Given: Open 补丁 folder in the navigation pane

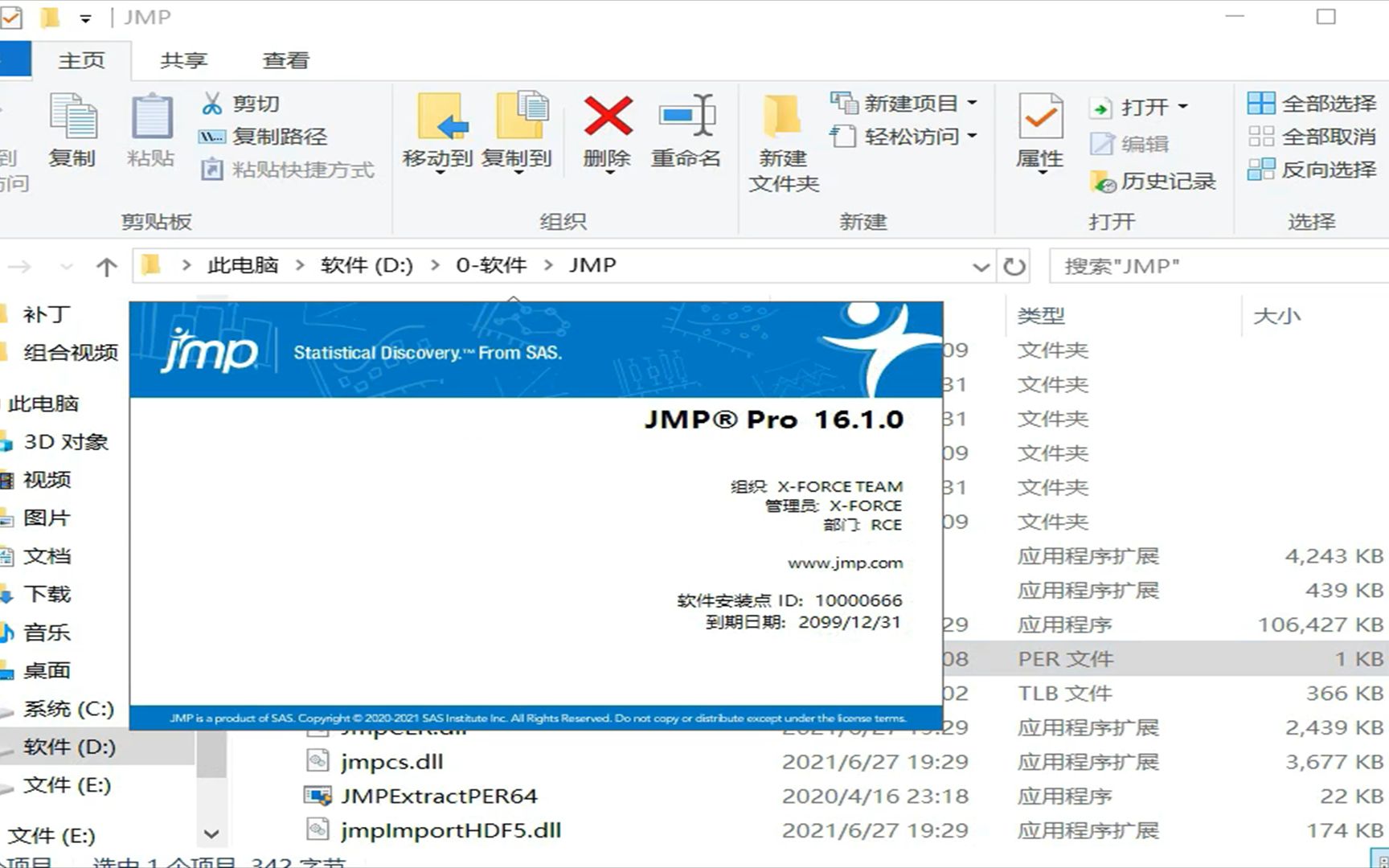Looking at the screenshot, I should (x=47, y=314).
